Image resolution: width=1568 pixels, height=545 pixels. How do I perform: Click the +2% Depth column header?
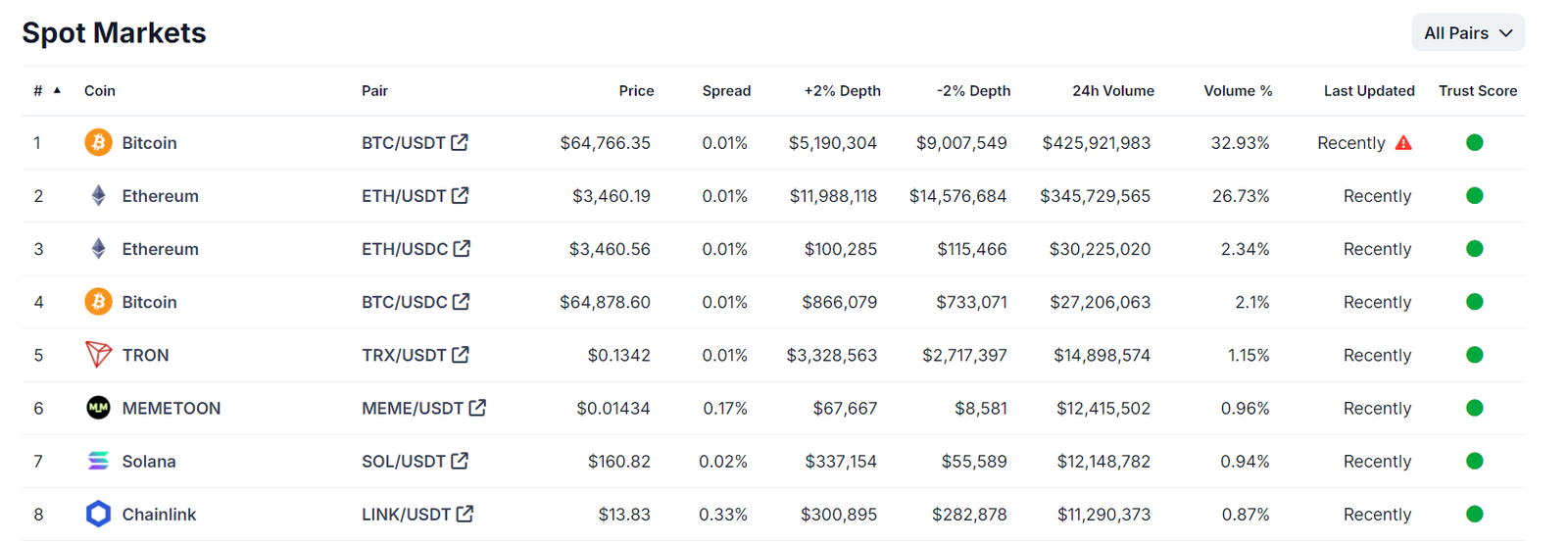842,90
